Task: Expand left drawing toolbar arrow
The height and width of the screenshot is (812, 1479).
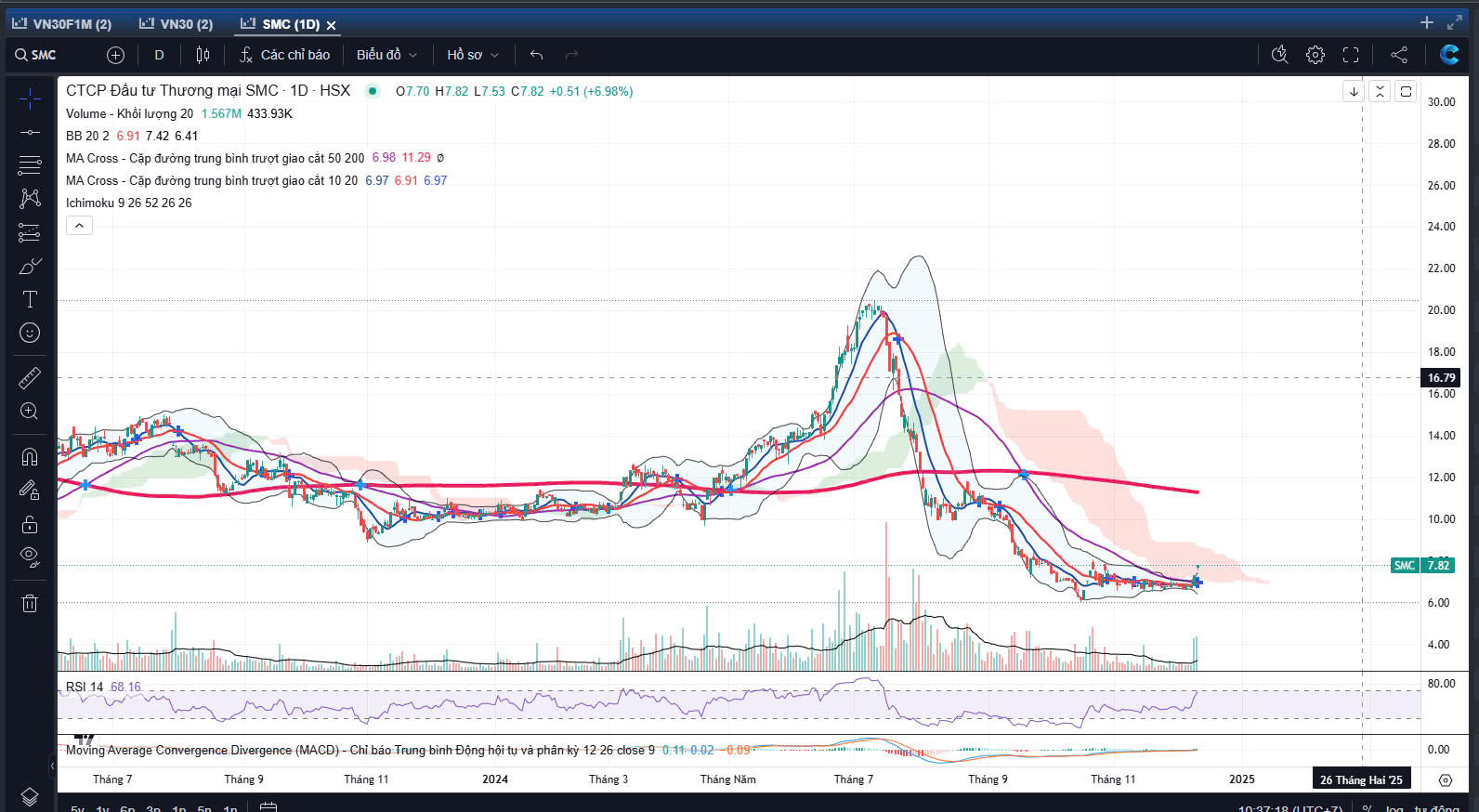Action: [x=52, y=766]
